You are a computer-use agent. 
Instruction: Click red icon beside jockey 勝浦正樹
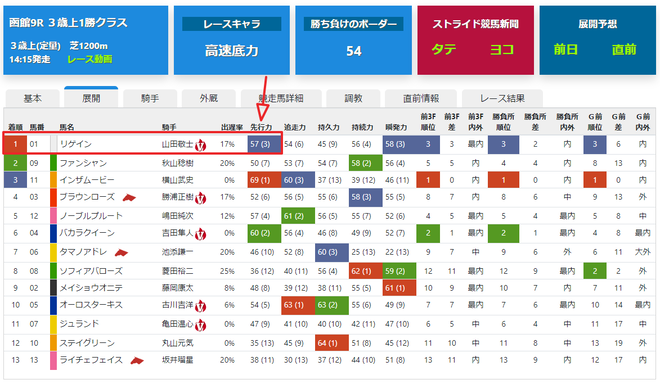pos(200,198)
